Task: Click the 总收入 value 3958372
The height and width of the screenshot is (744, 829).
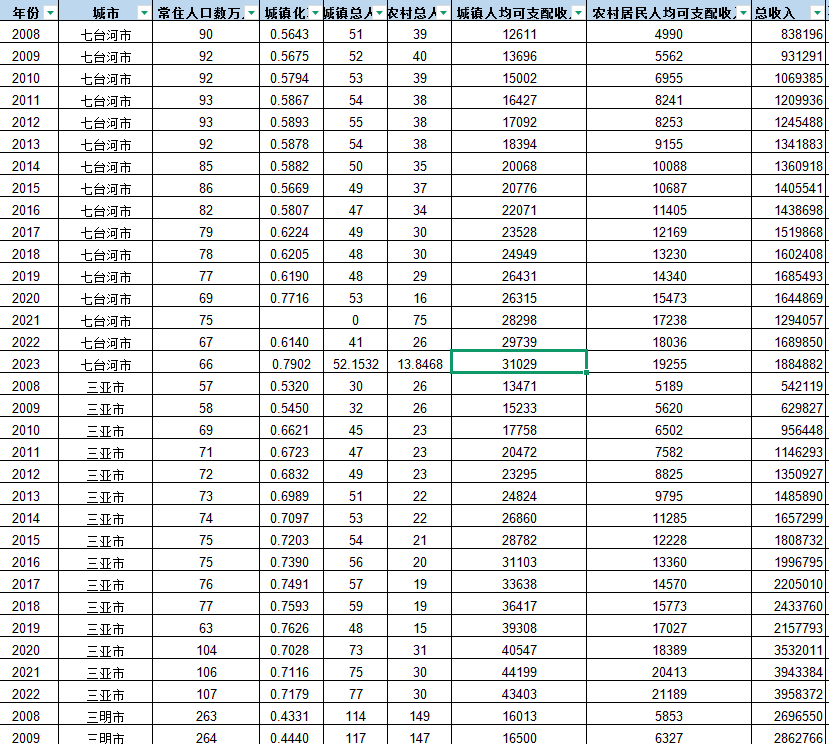Action: tap(790, 694)
